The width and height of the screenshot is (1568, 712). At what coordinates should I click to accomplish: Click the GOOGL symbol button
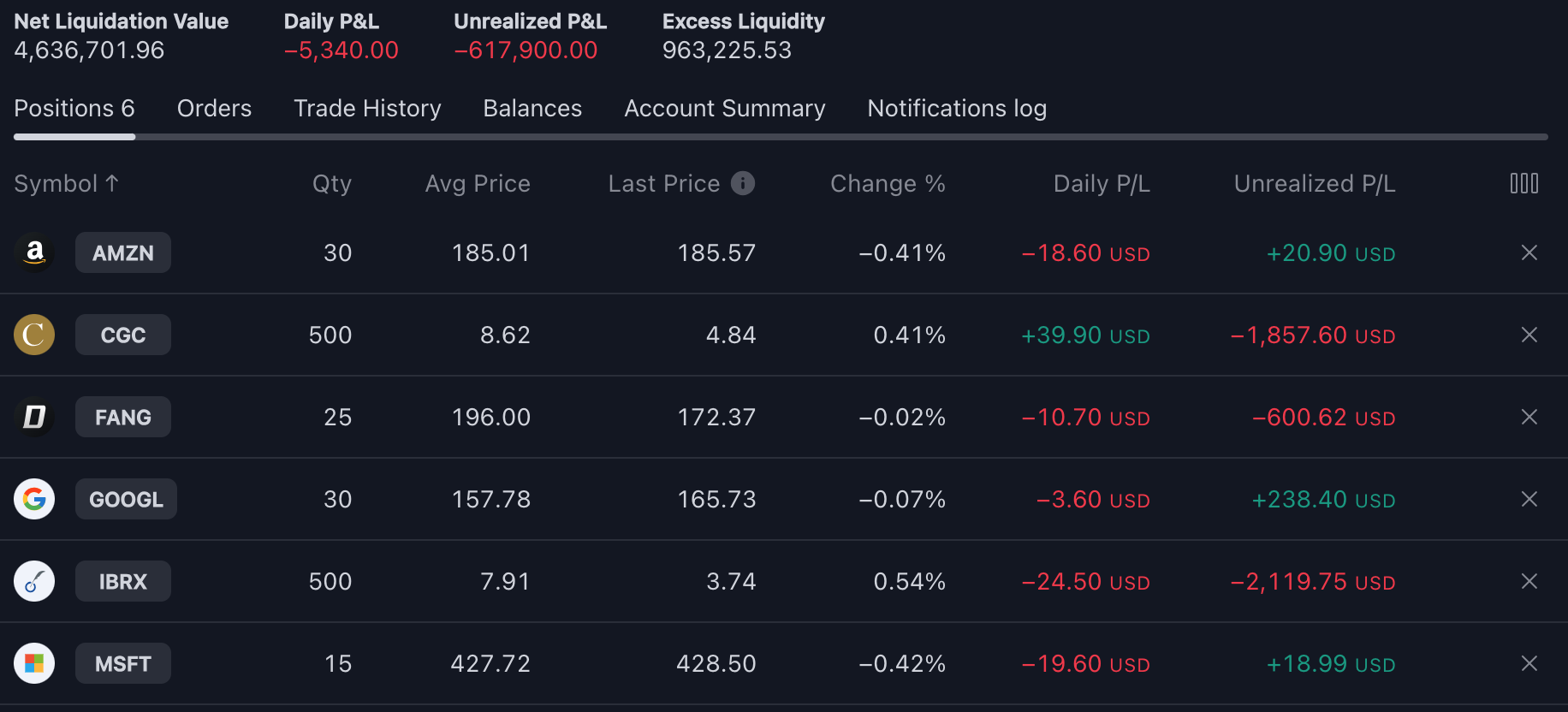coord(126,499)
